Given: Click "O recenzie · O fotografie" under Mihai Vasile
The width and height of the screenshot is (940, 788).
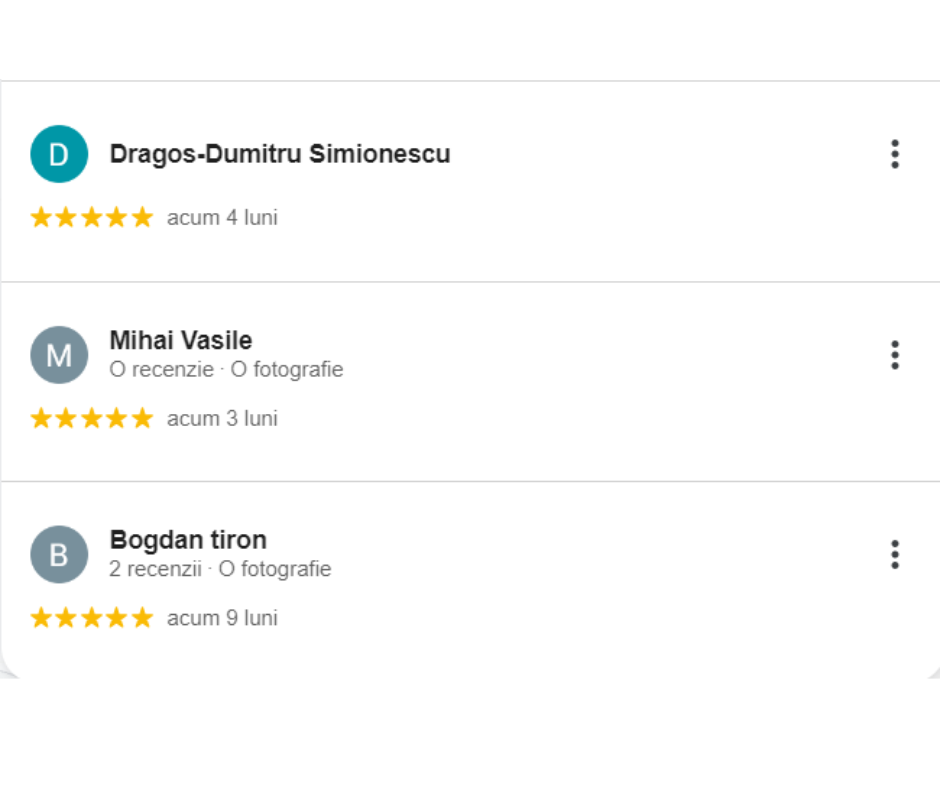Looking at the screenshot, I should pyautogui.click(x=226, y=370).
